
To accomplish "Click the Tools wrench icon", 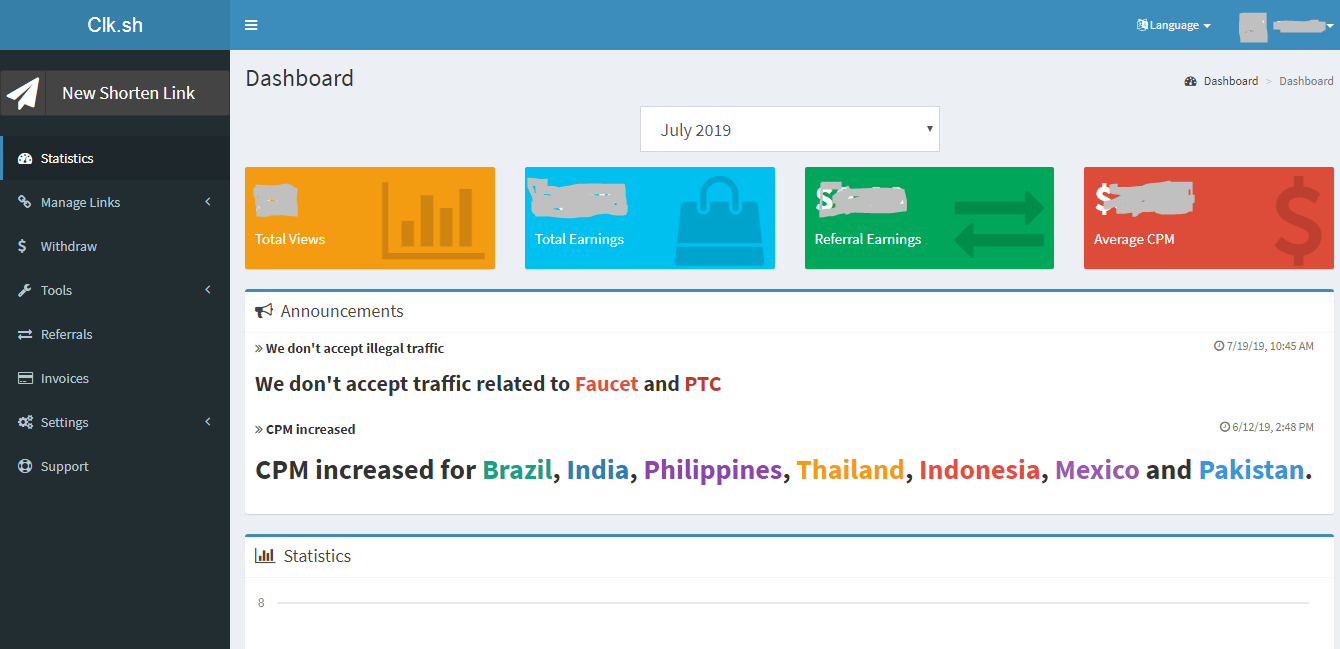I will click(25, 290).
